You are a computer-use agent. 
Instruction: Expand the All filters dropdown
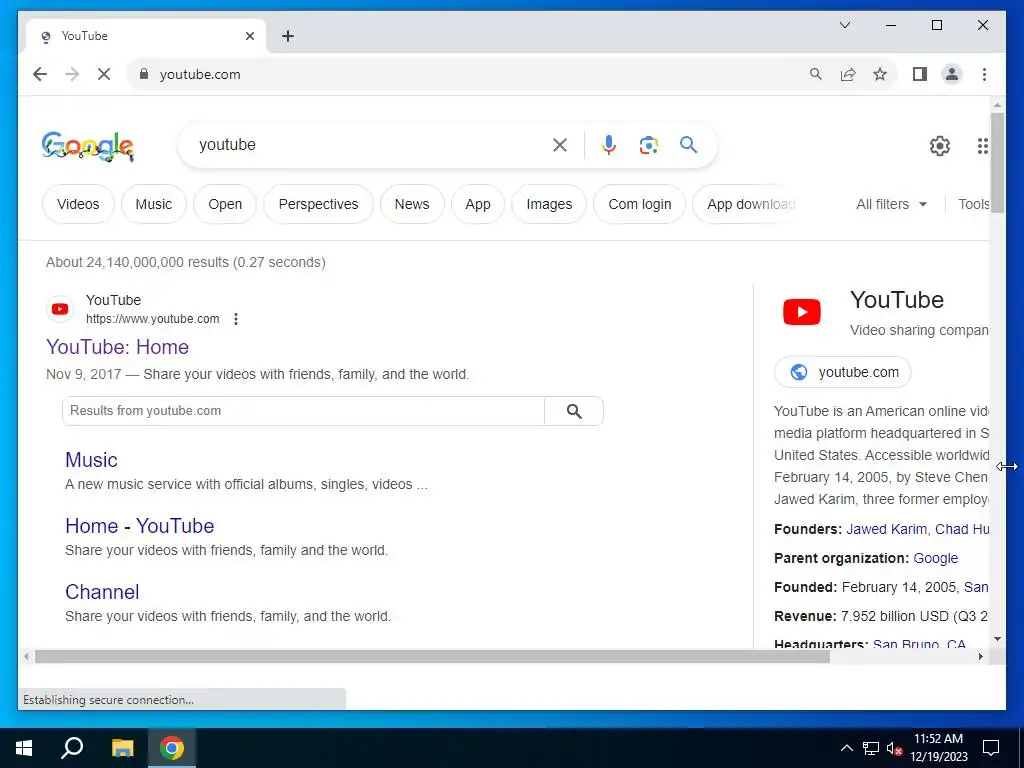point(891,204)
